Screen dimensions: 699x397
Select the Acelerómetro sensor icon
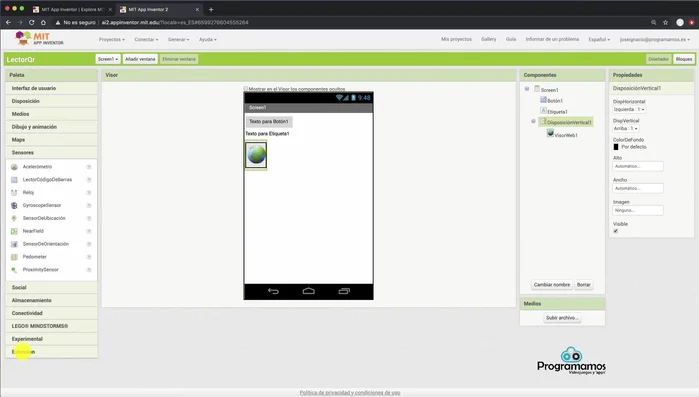pos(14,167)
